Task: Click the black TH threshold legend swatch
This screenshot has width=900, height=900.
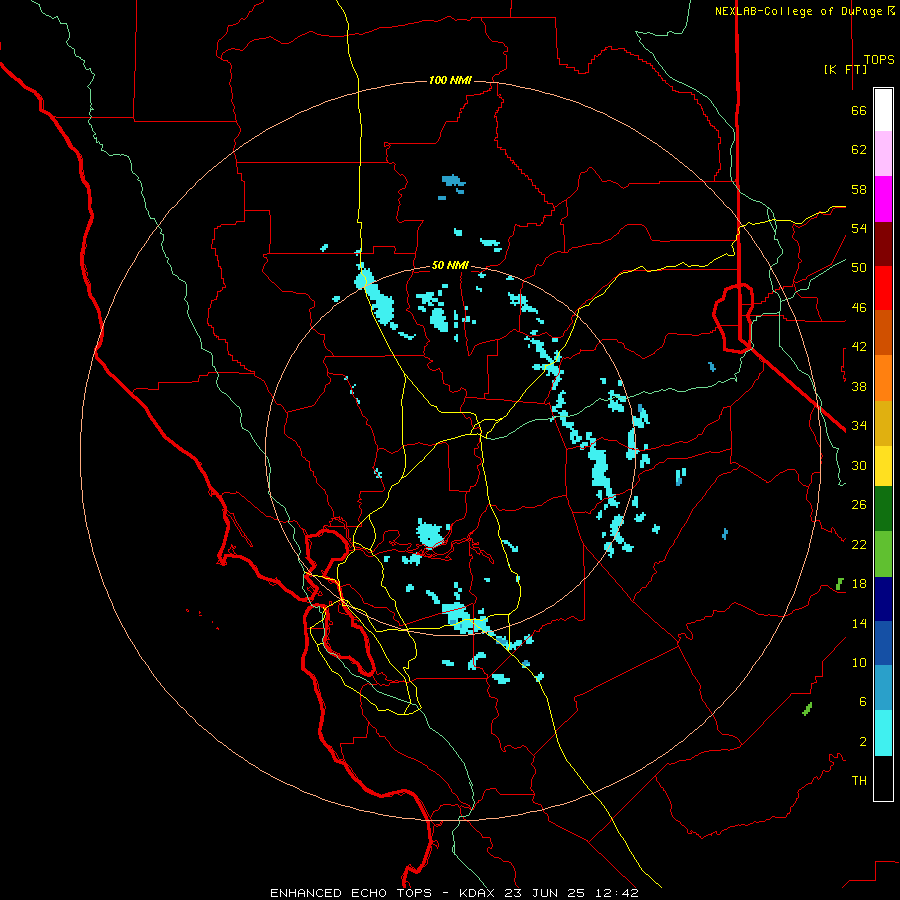Action: coord(883,778)
